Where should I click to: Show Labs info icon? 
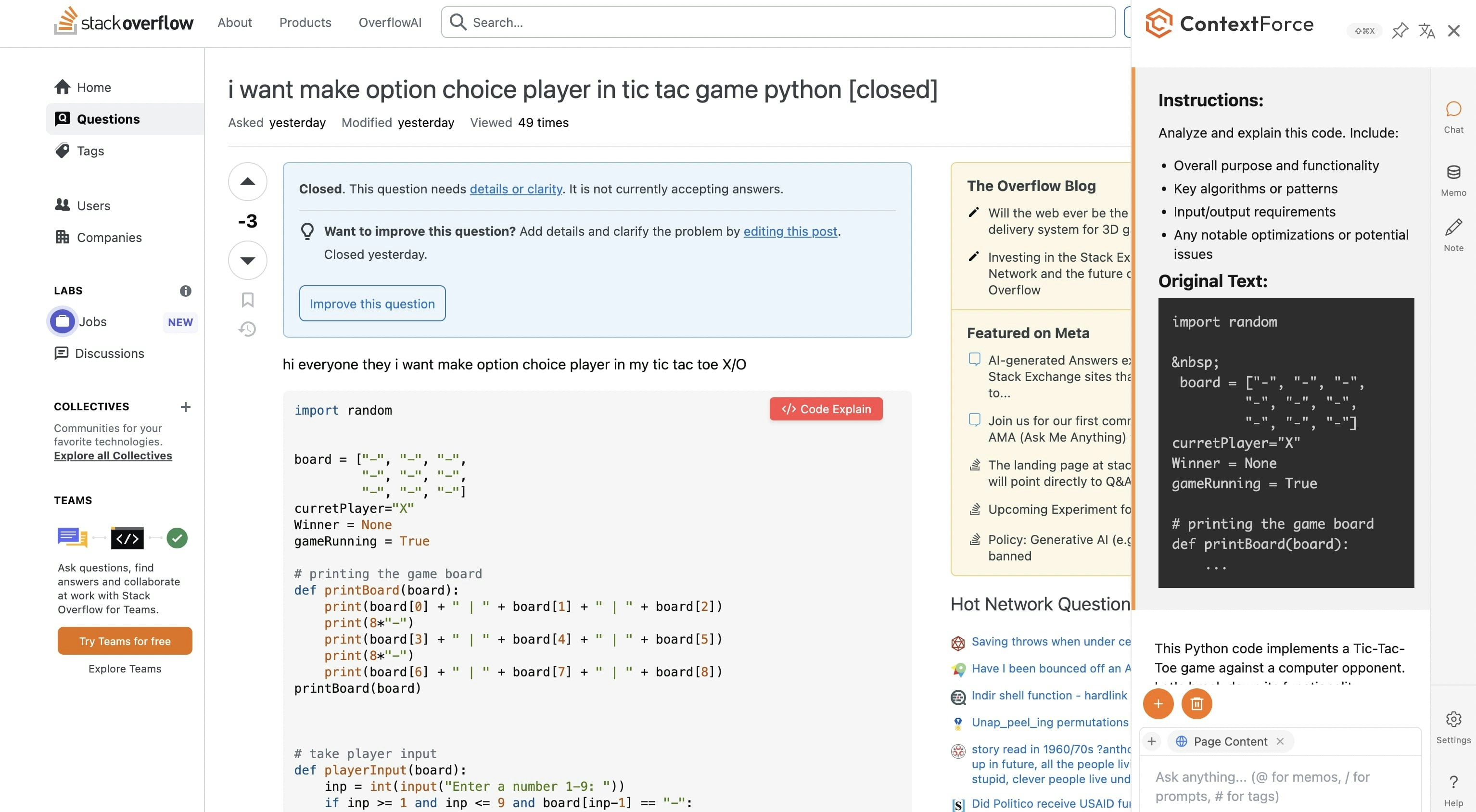tap(185, 291)
